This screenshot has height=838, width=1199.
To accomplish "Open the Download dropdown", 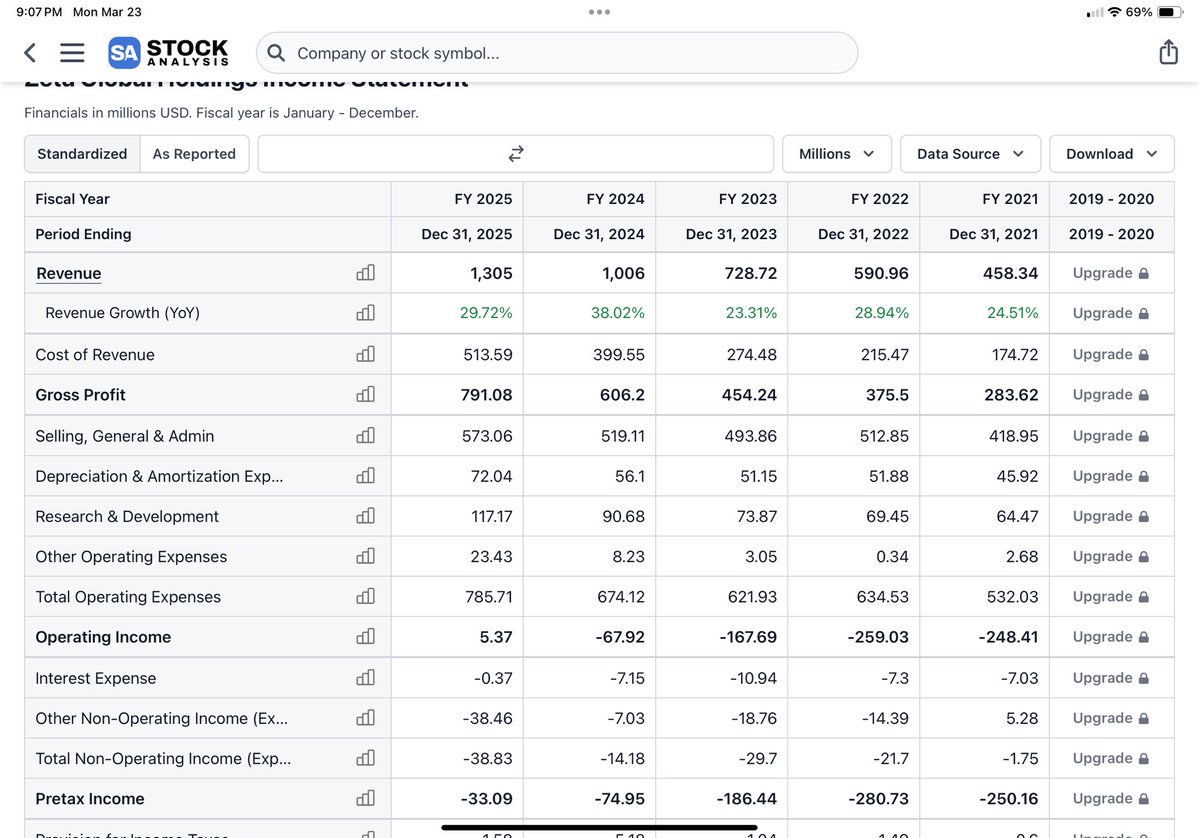I will click(x=1112, y=154).
